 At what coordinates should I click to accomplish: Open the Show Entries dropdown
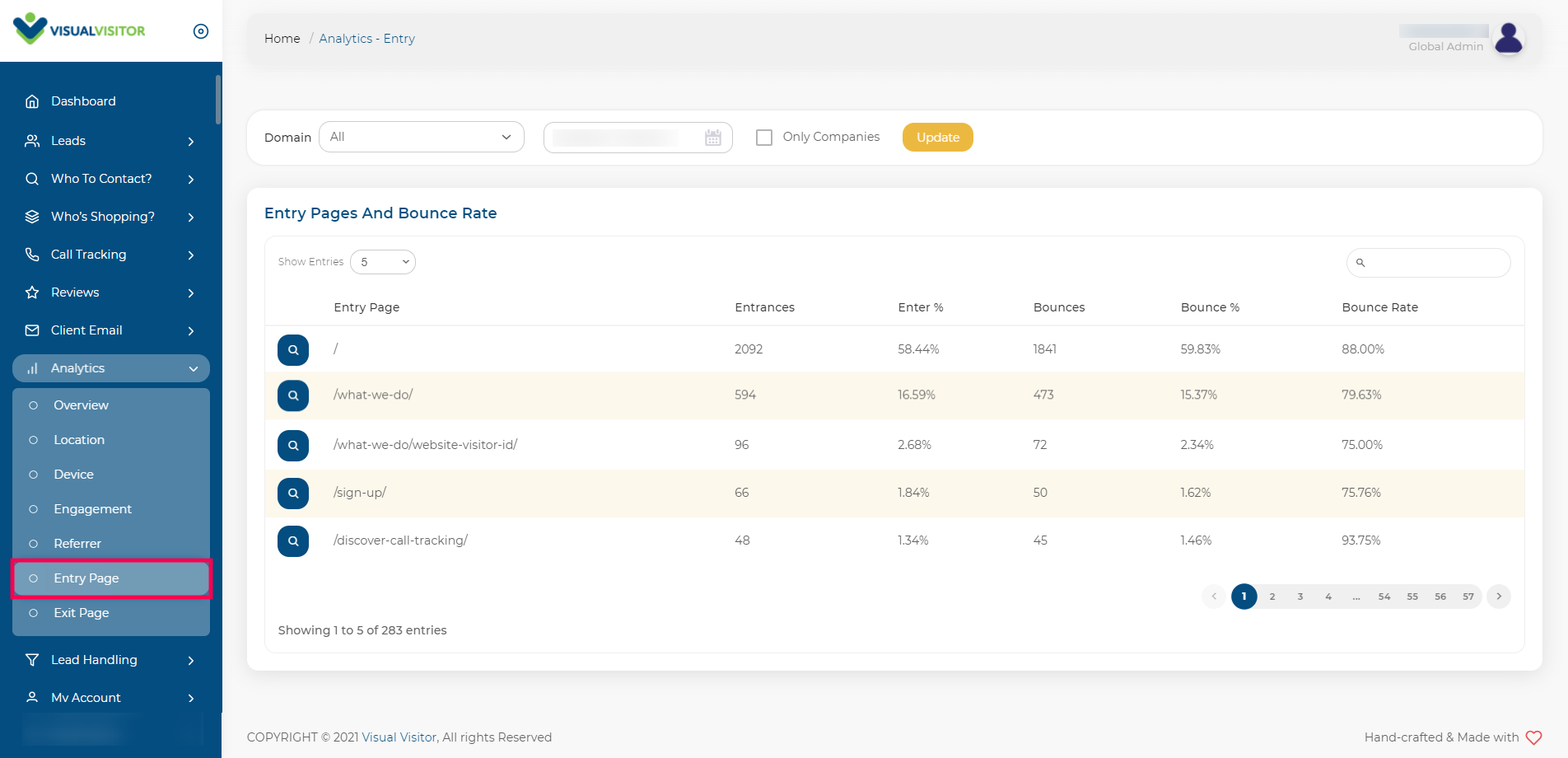point(383,262)
